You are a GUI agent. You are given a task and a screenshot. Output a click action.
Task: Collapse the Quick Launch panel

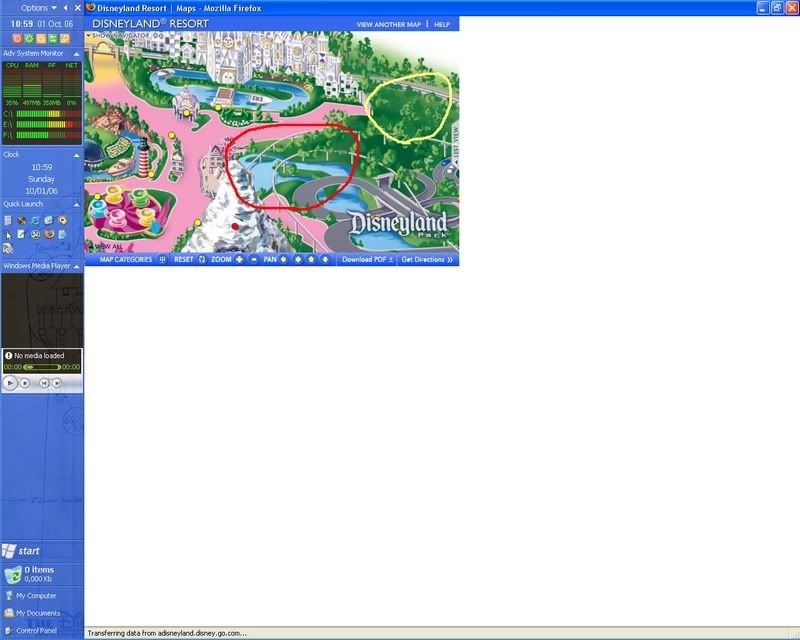77,204
